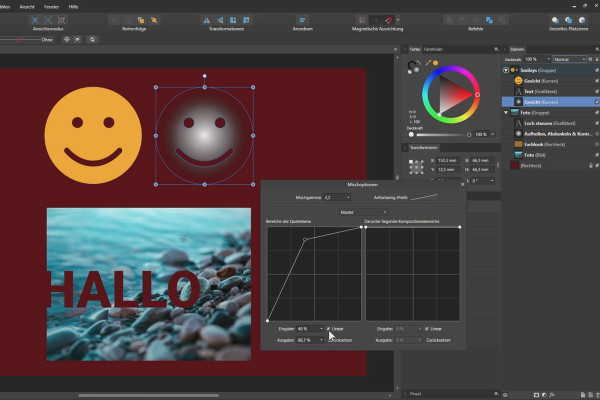Click third Gezieltes Platzieren icon
Viewport: 600px width, 400px height.
pos(582,20)
